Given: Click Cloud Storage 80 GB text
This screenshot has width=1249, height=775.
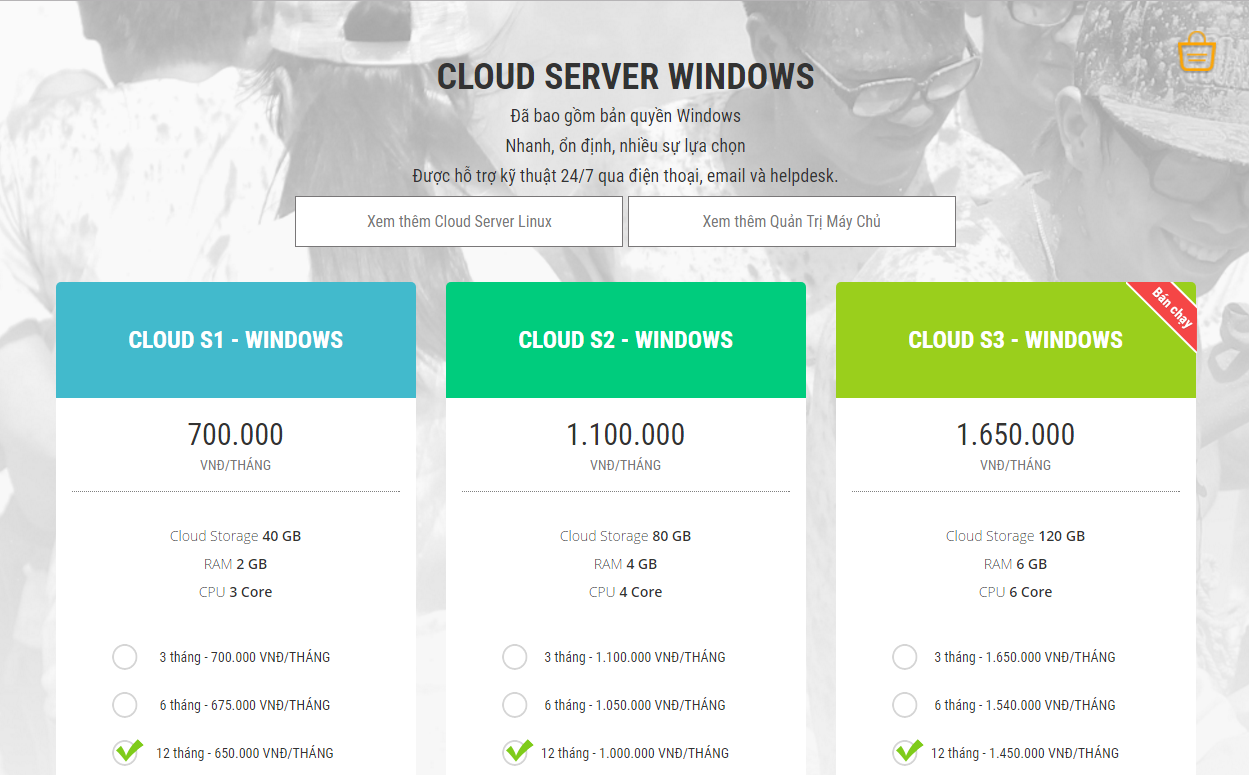Looking at the screenshot, I should (626, 536).
